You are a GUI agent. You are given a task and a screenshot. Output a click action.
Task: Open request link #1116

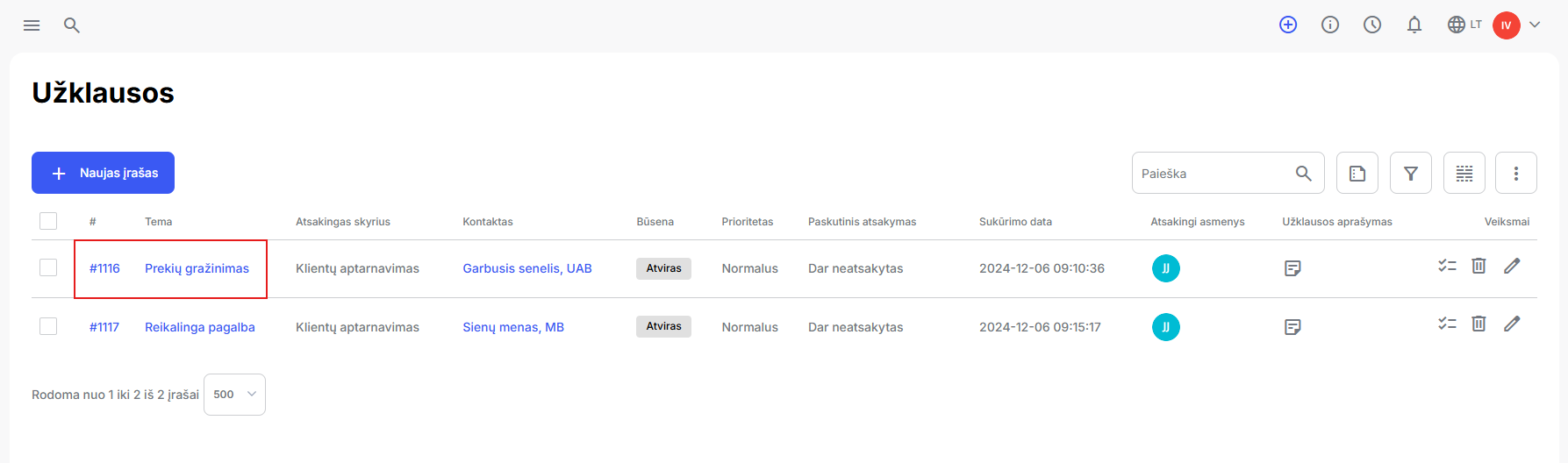click(x=104, y=268)
